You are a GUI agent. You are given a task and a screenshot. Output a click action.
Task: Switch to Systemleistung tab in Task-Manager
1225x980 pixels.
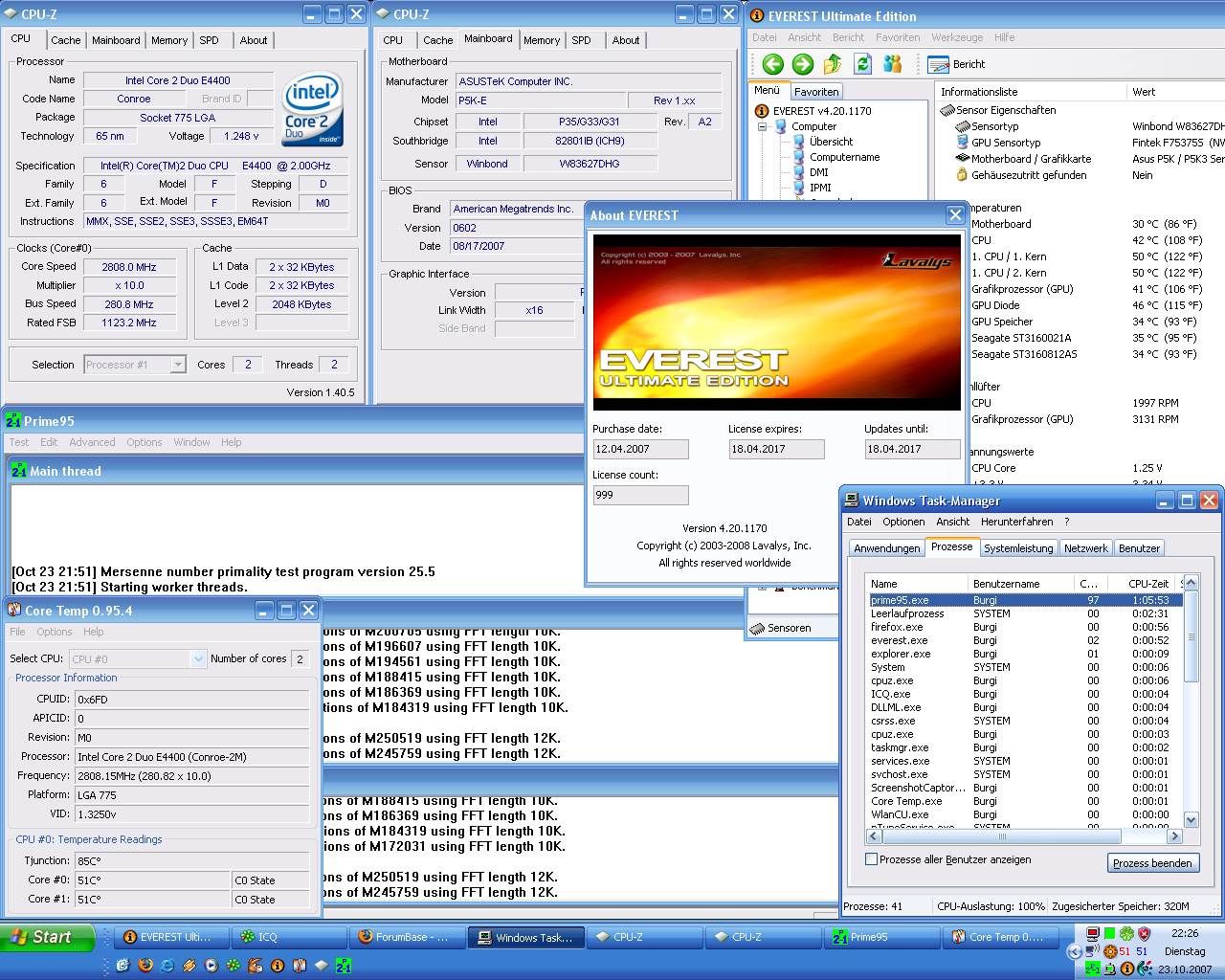pos(1018,548)
